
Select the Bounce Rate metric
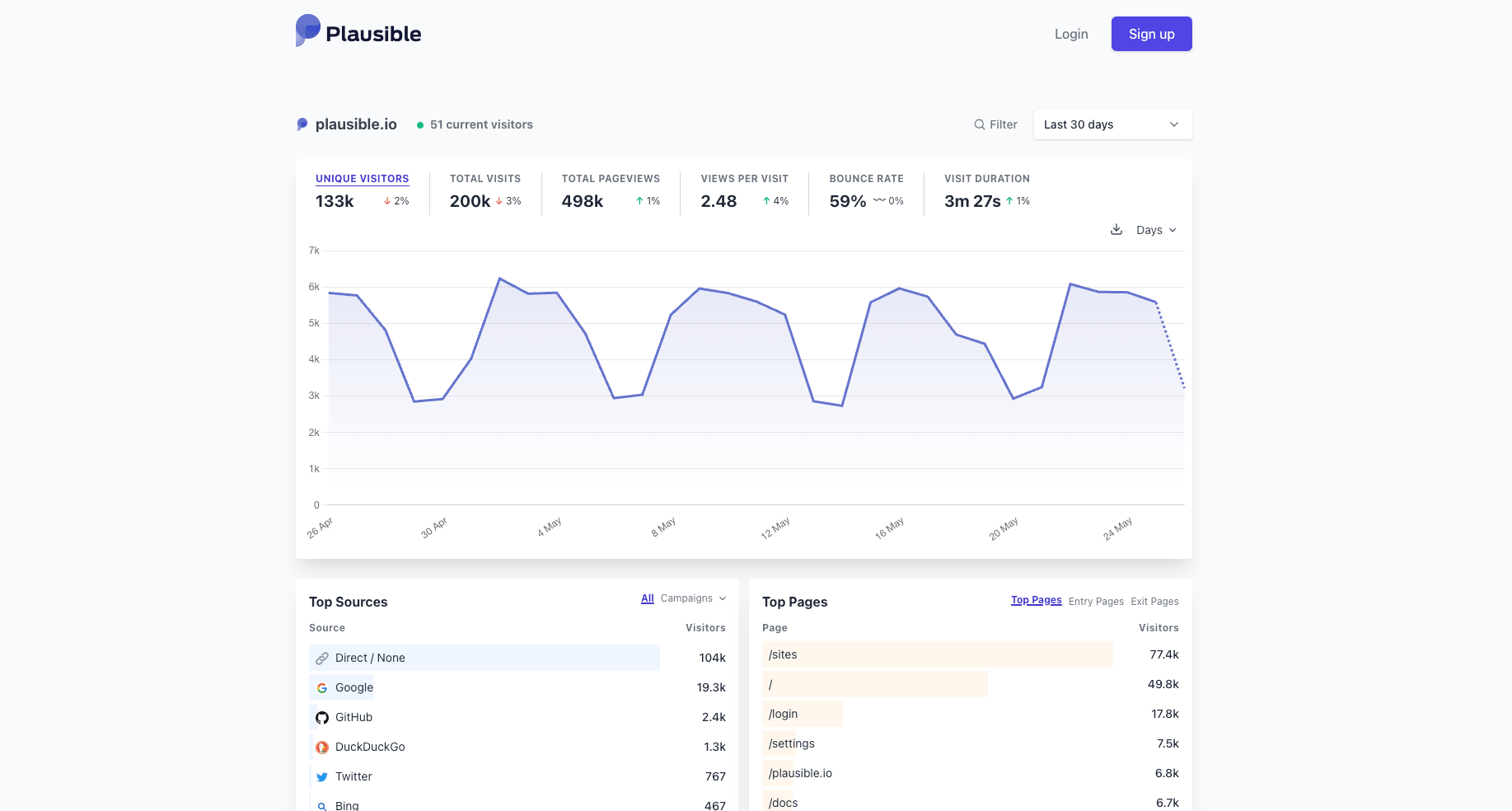(x=866, y=191)
